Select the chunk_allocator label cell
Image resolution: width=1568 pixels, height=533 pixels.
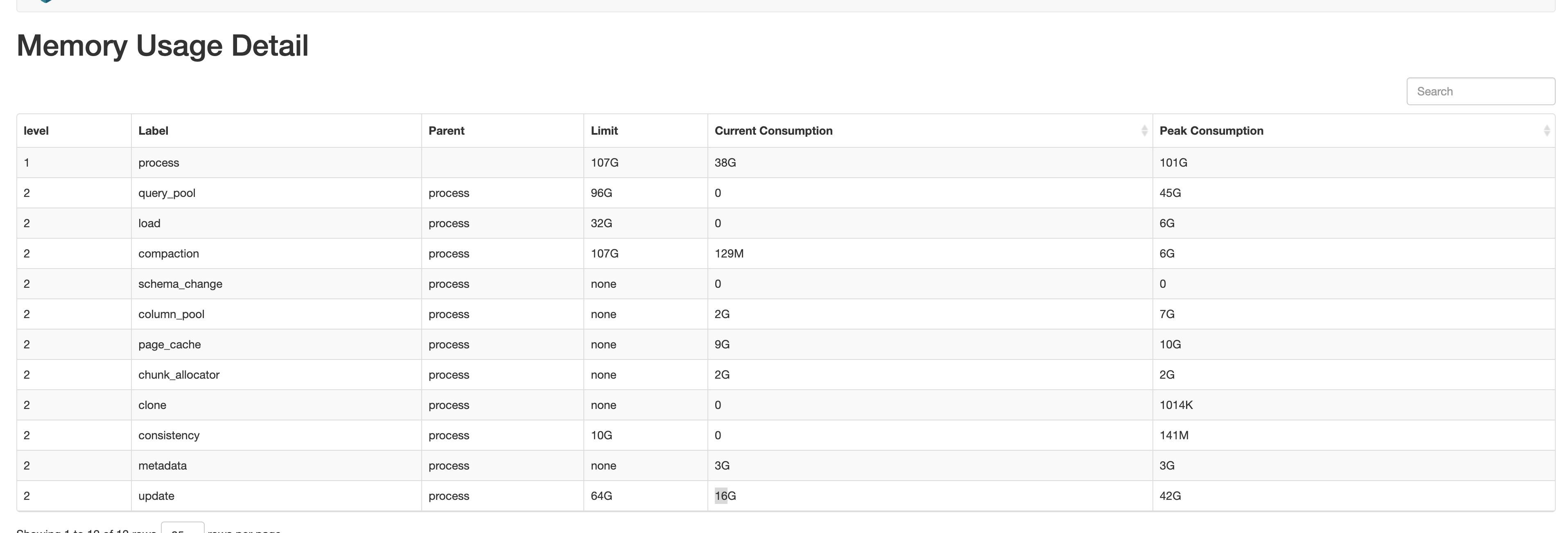pos(178,375)
